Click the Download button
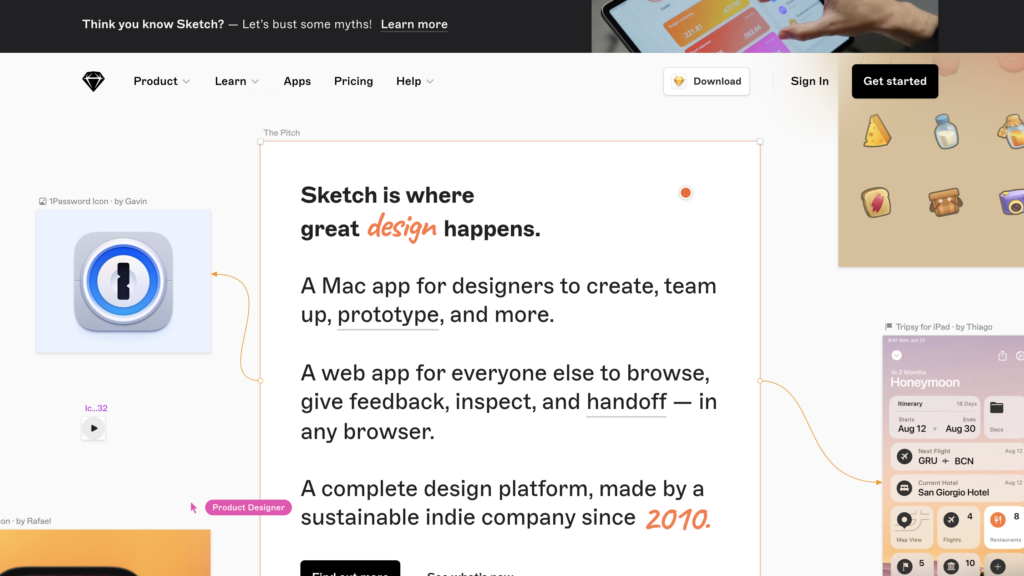The image size is (1024, 576). pyautogui.click(x=707, y=81)
